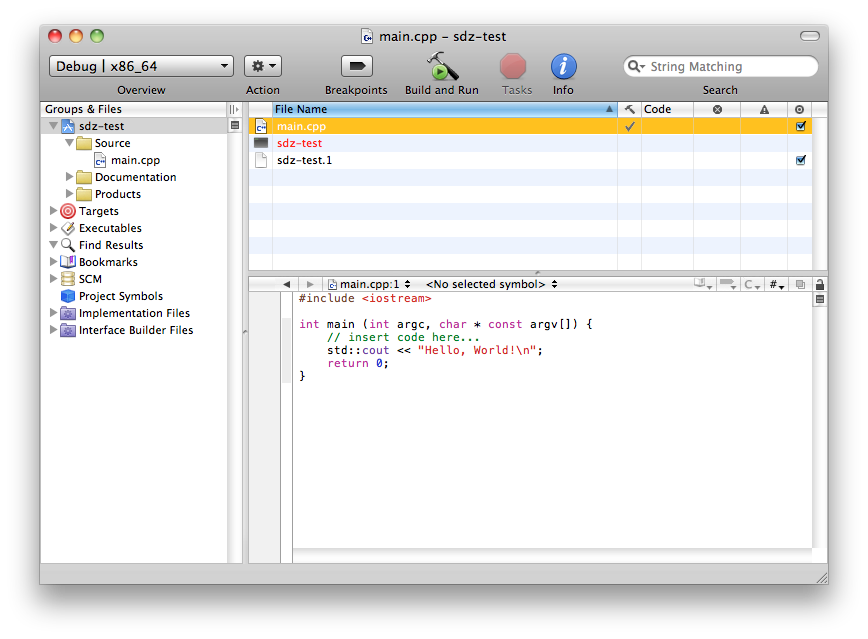
Task: Select the main.cpp row in file list
Action: point(530,126)
